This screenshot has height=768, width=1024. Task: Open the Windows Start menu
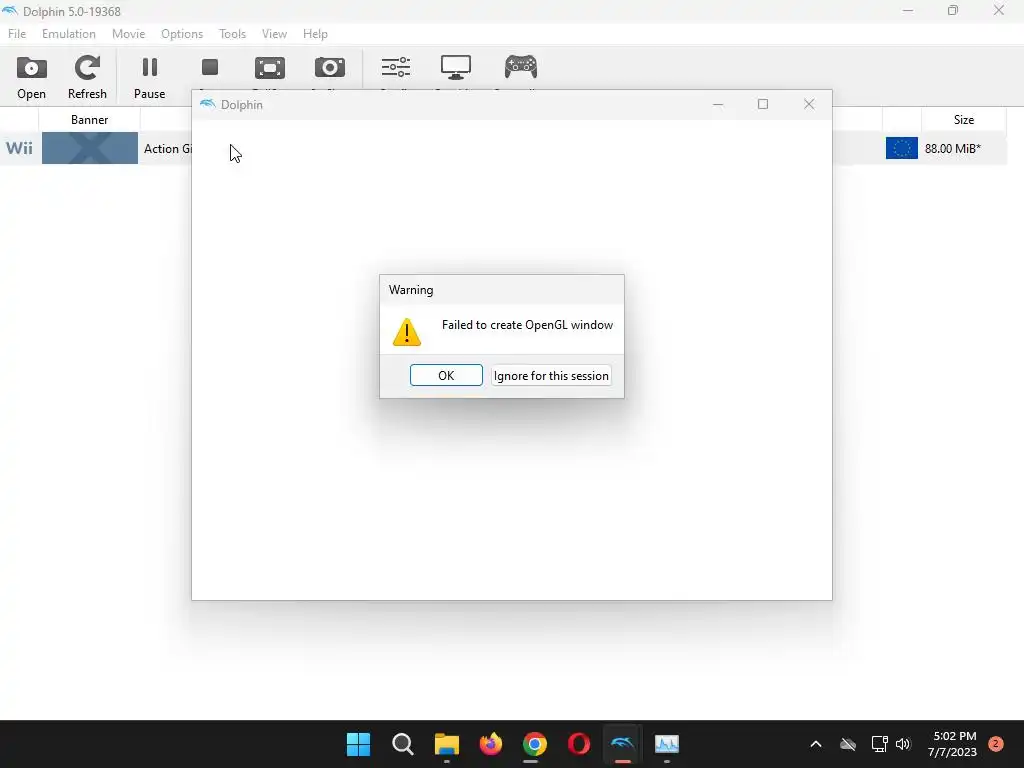[358, 744]
